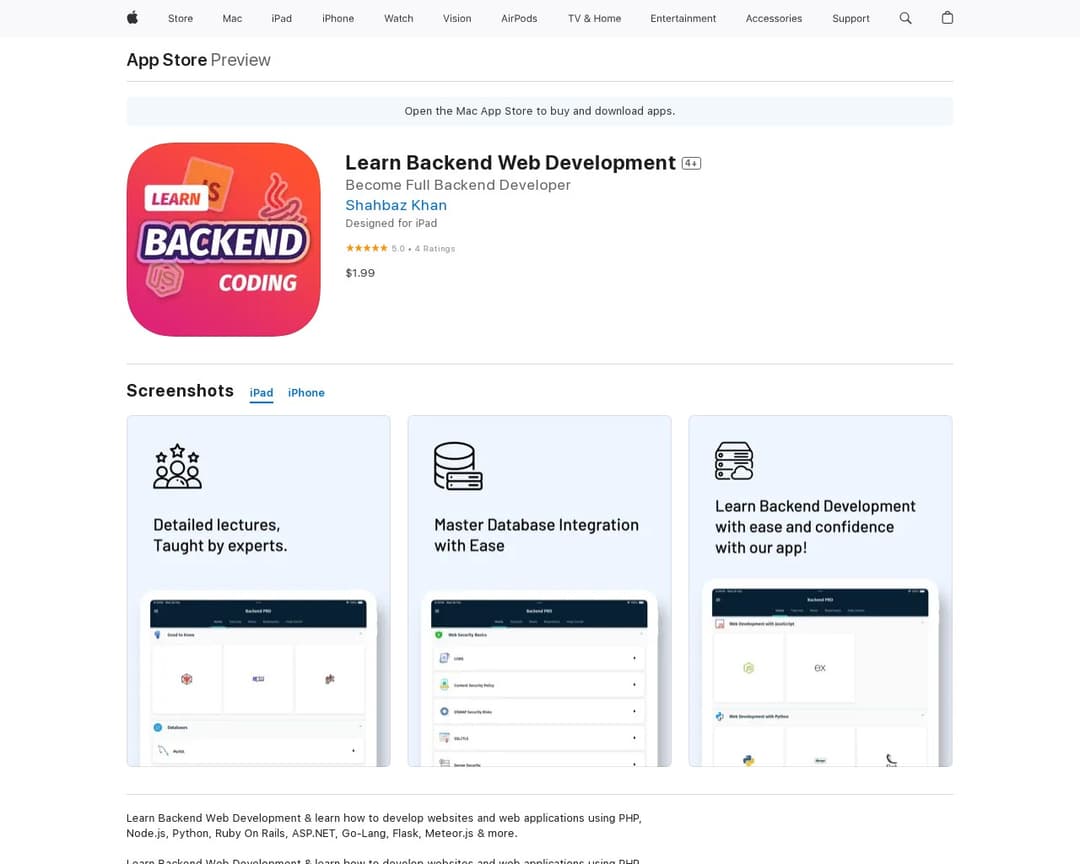Image resolution: width=1080 pixels, height=864 pixels.
Task: View Master Database Integration screenshot
Action: click(x=539, y=590)
